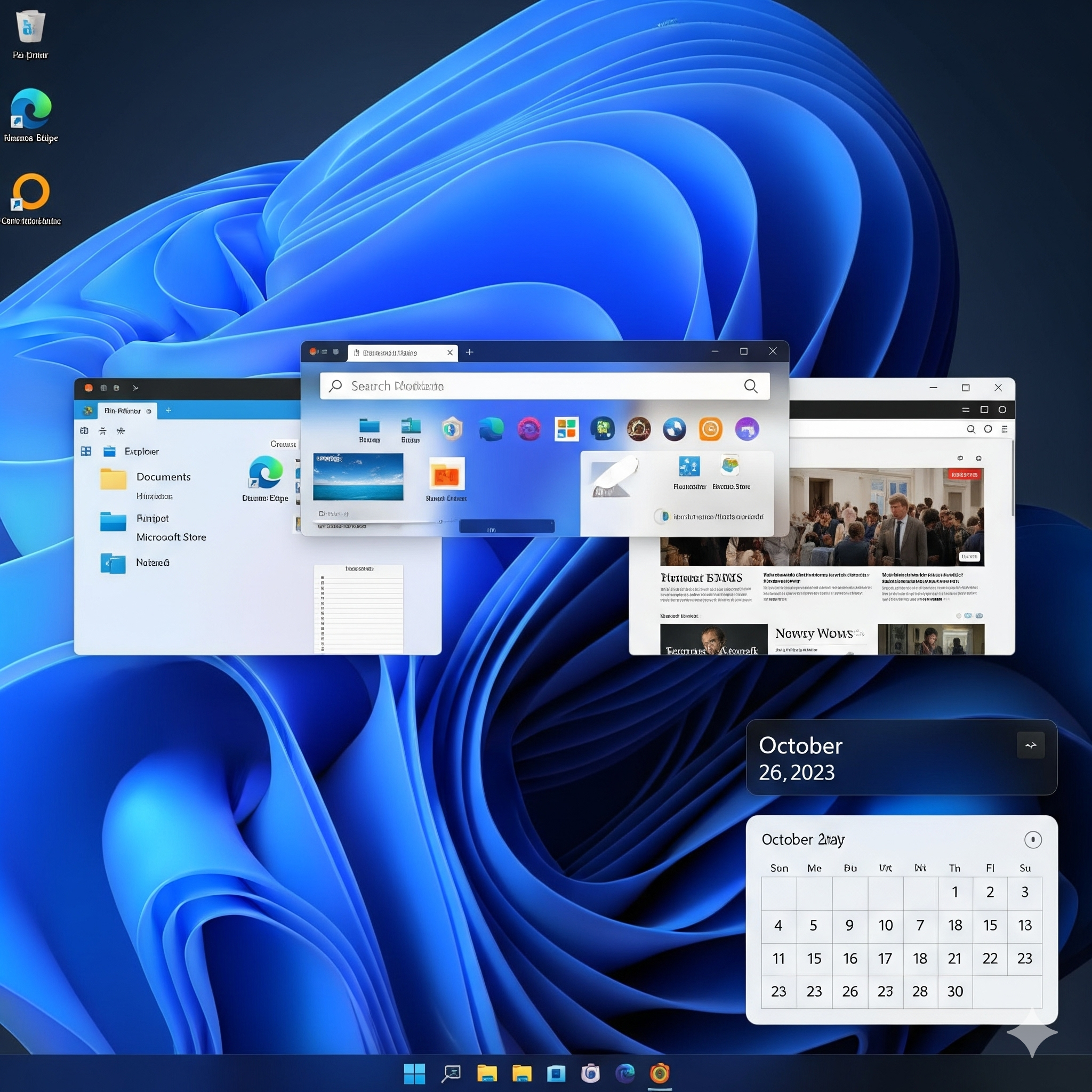This screenshot has width=1092, height=1092.
Task: Open the Documents folder in sidebar
Action: (163, 477)
